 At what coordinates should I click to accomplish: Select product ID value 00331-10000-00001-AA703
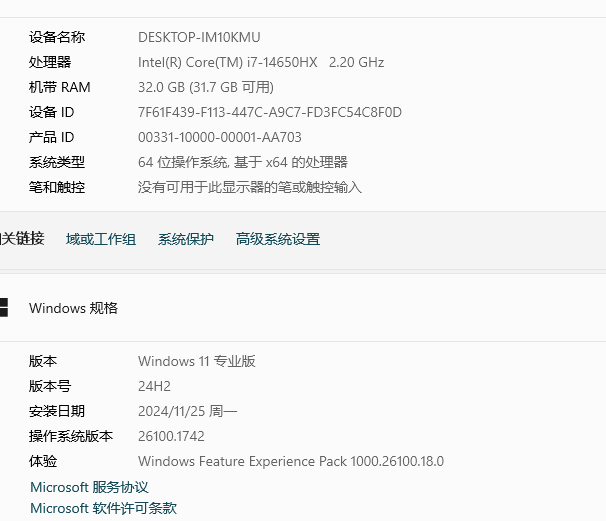(x=220, y=137)
